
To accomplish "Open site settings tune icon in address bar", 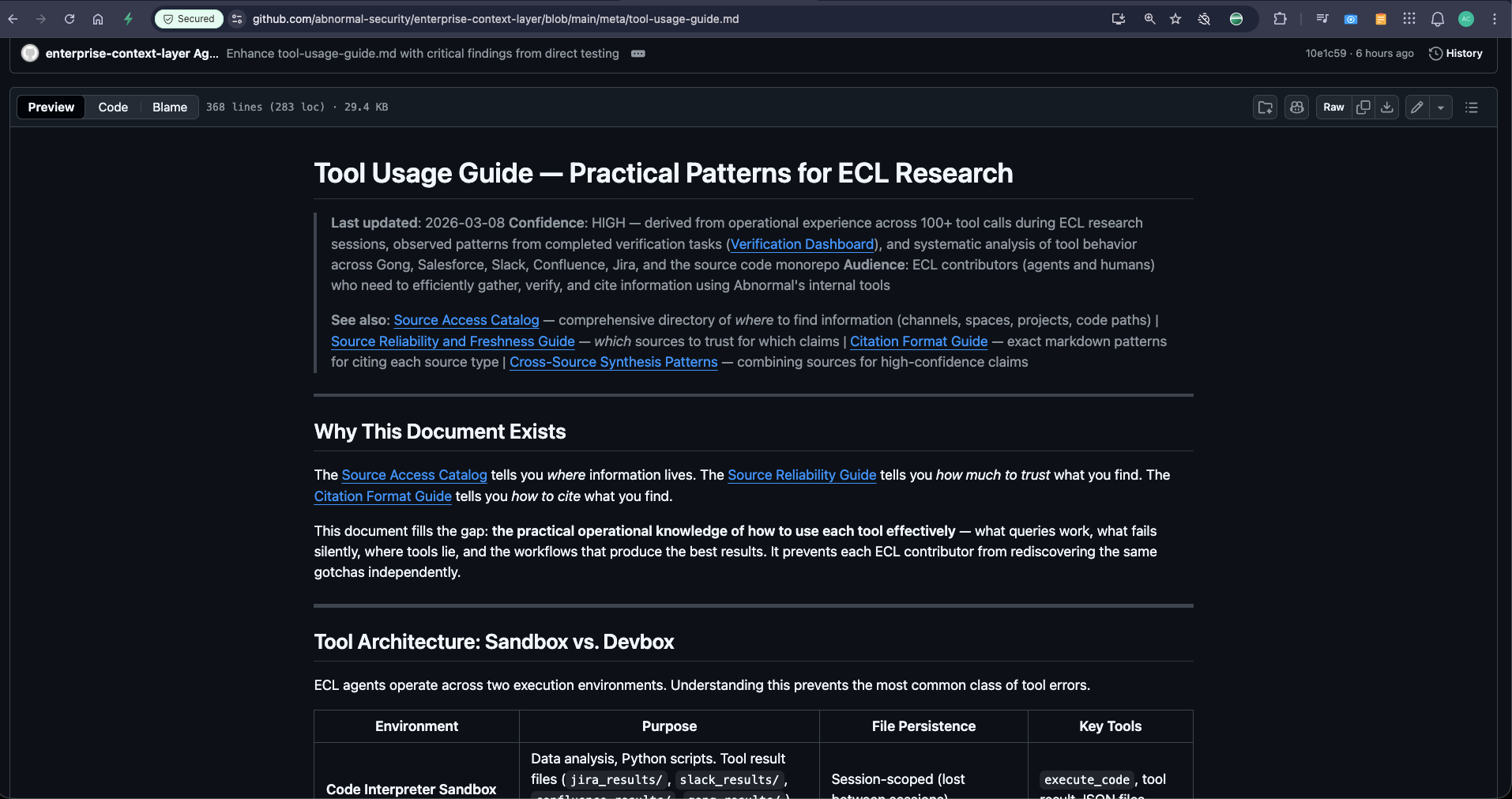I will tap(237, 19).
